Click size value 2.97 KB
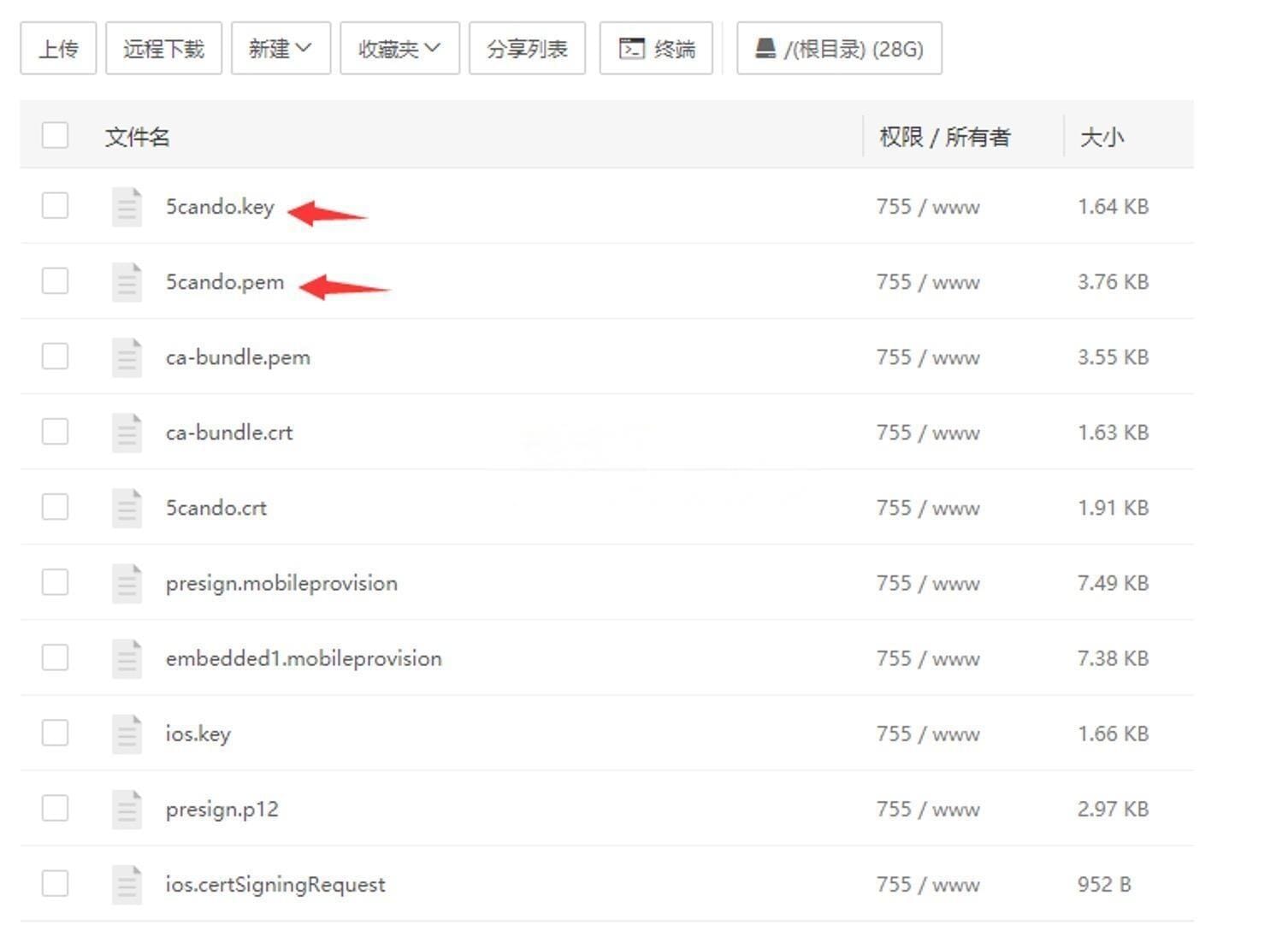This screenshot has width=1288, height=937. pos(1113,809)
